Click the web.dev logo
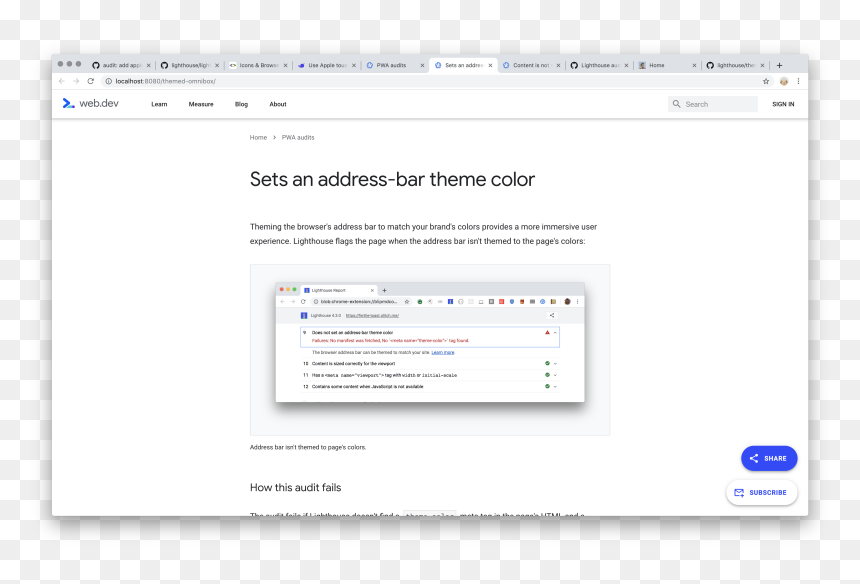860x584 pixels. click(90, 103)
